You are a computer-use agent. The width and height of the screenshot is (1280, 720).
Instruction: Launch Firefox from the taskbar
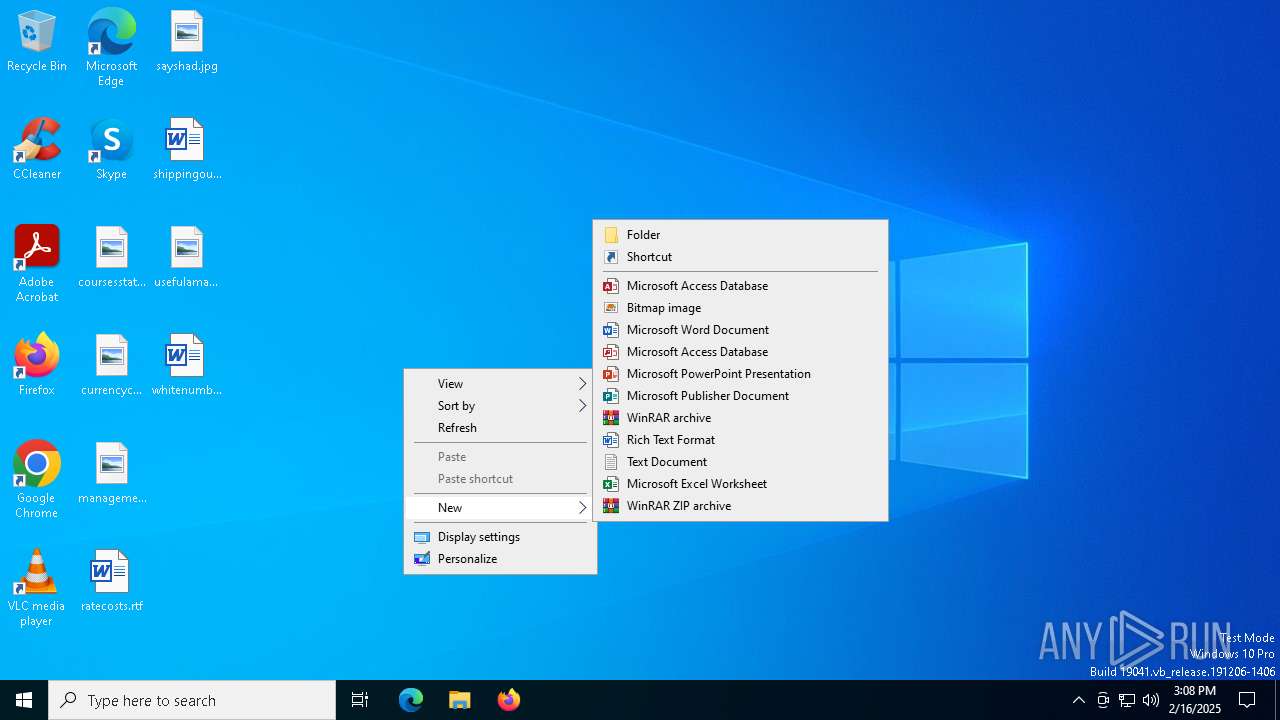[508, 700]
